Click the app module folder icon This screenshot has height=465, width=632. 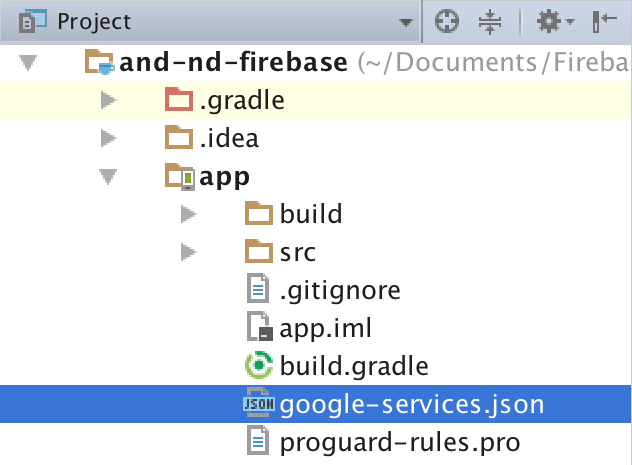179,177
